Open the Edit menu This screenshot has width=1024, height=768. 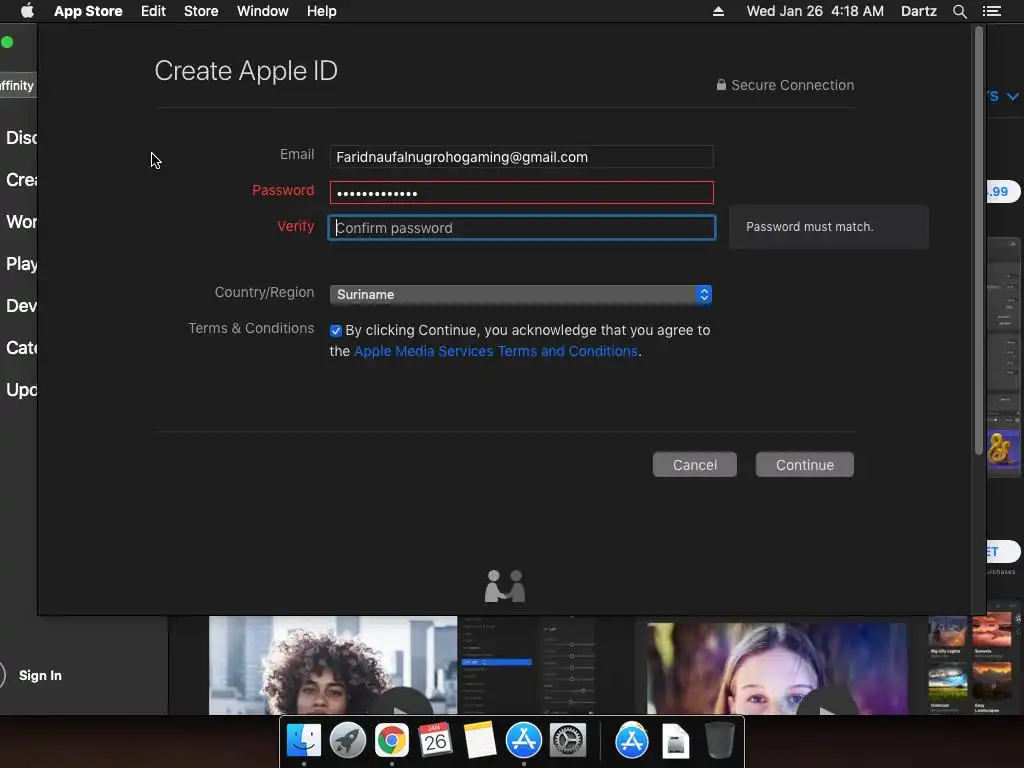153,11
